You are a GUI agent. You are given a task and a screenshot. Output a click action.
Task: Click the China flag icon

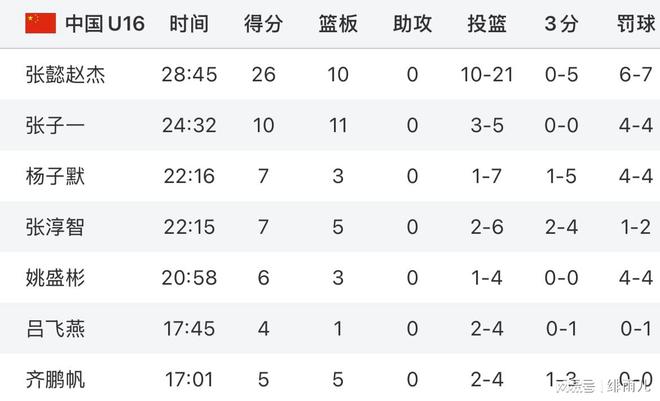40,23
